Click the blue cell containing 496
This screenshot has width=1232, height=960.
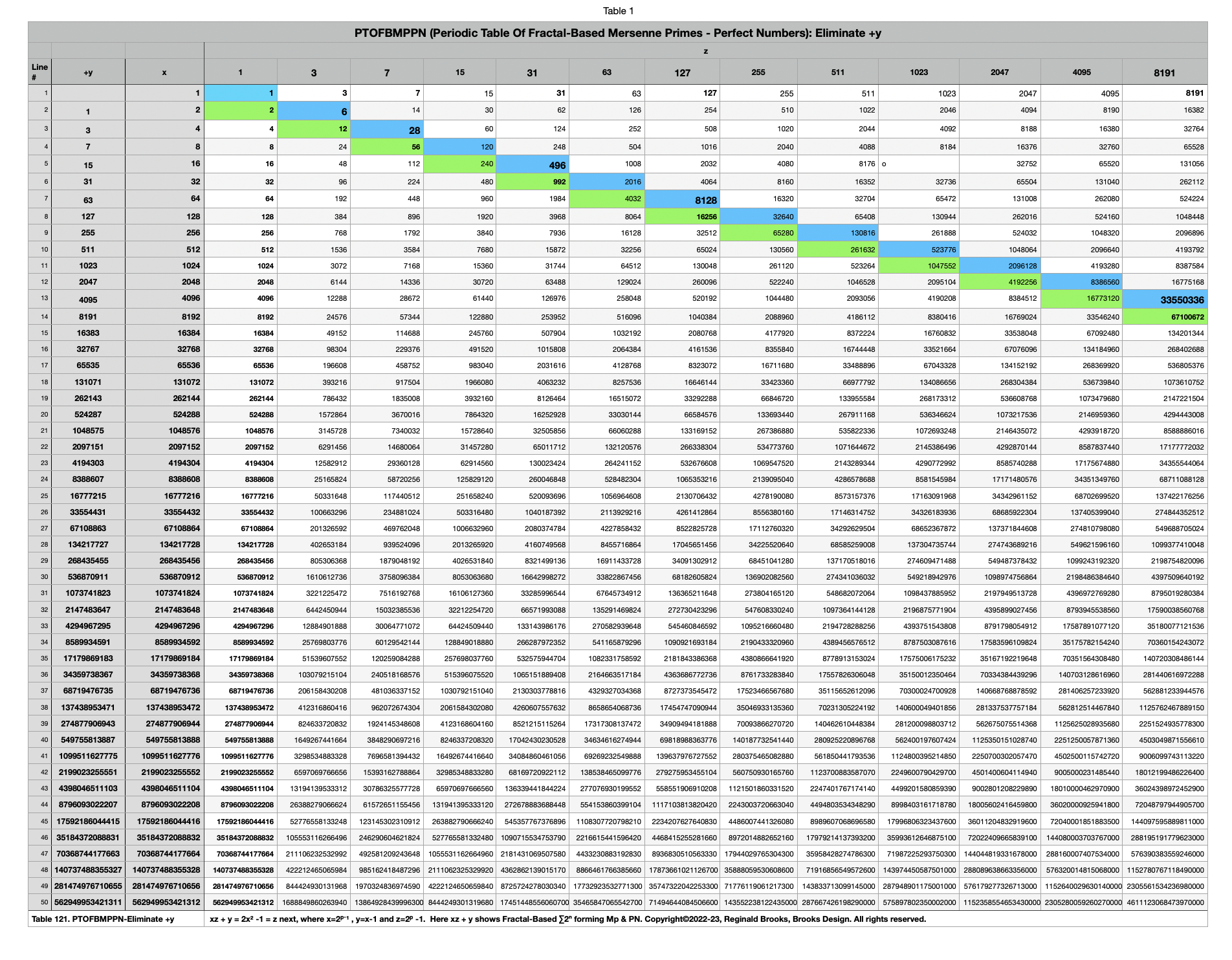(533, 165)
